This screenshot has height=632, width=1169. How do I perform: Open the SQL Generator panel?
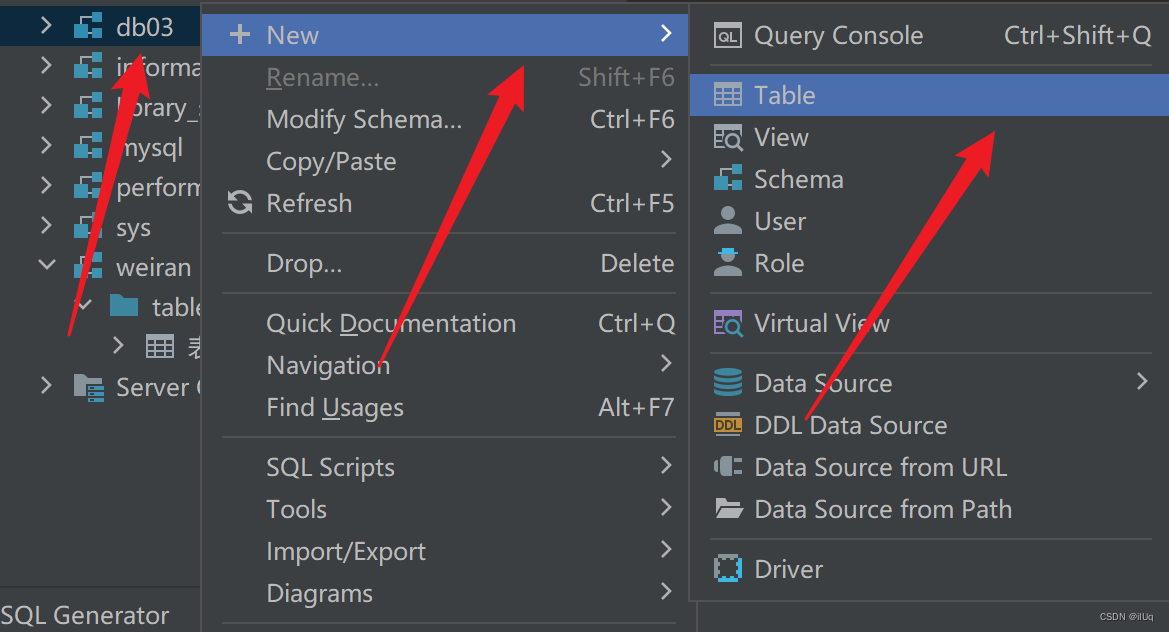[x=86, y=615]
